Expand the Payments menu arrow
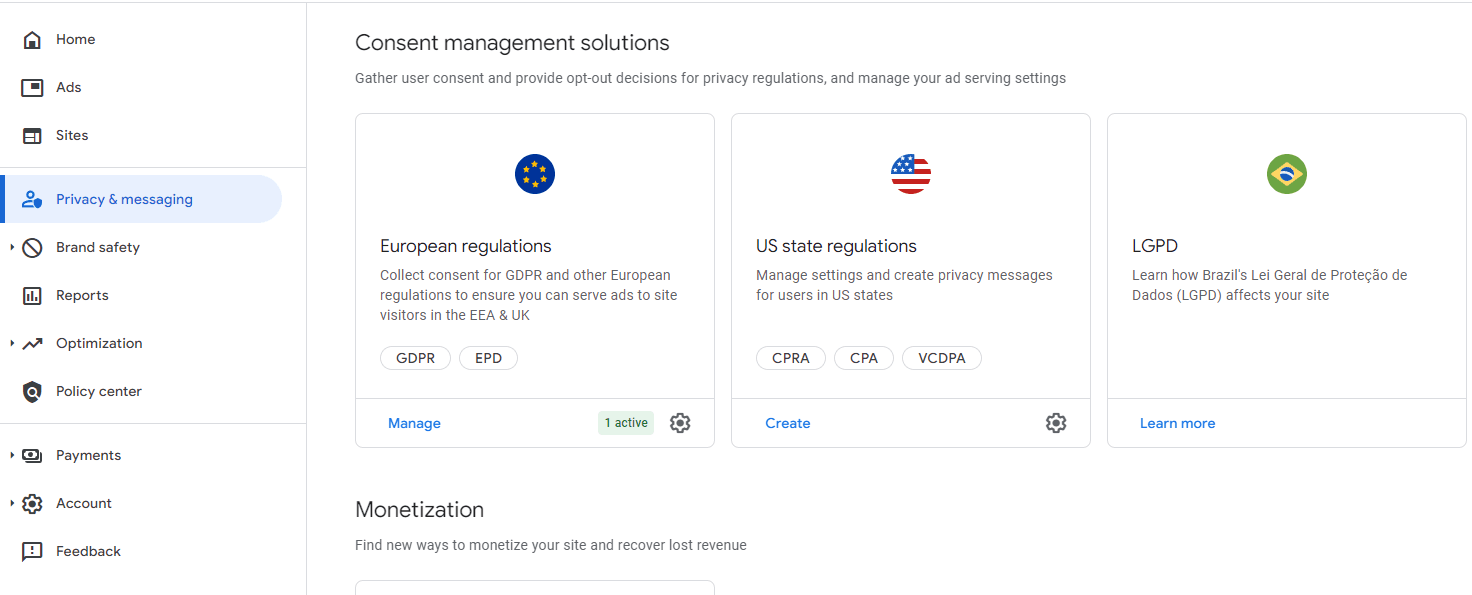This screenshot has width=1472, height=595. (x=12, y=456)
